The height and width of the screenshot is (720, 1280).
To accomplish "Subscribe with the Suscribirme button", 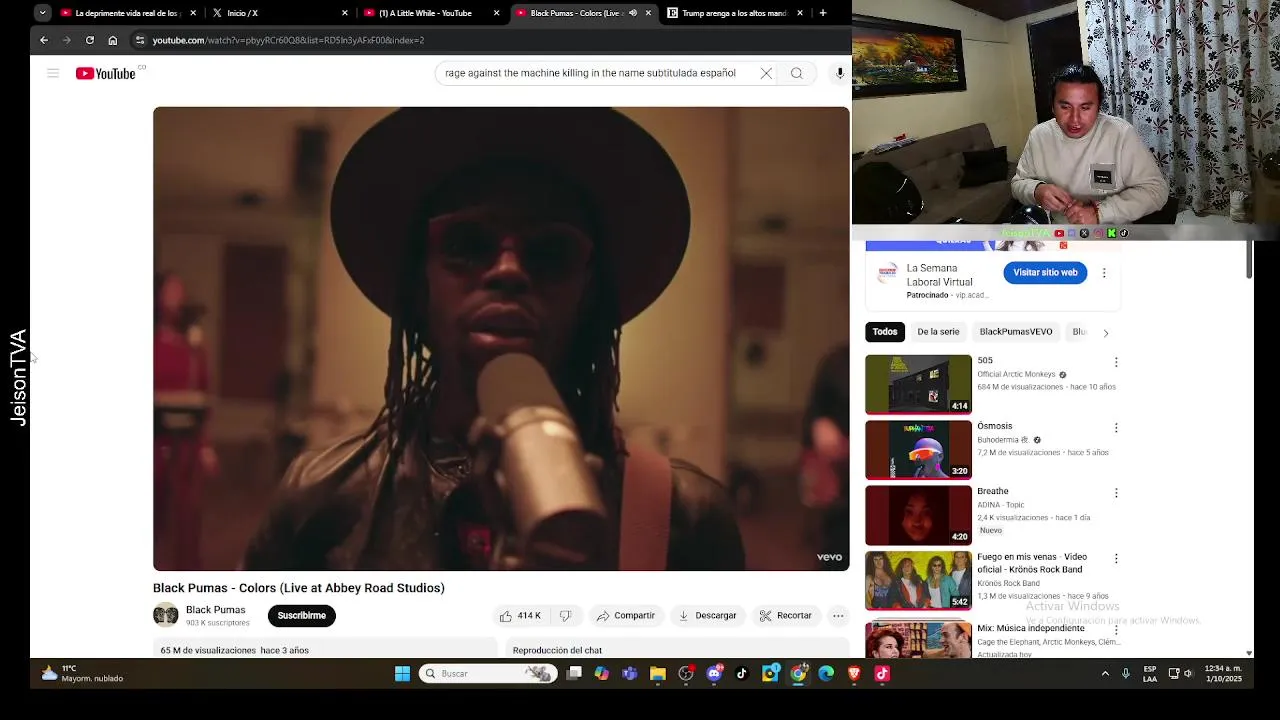I will click(x=301, y=616).
